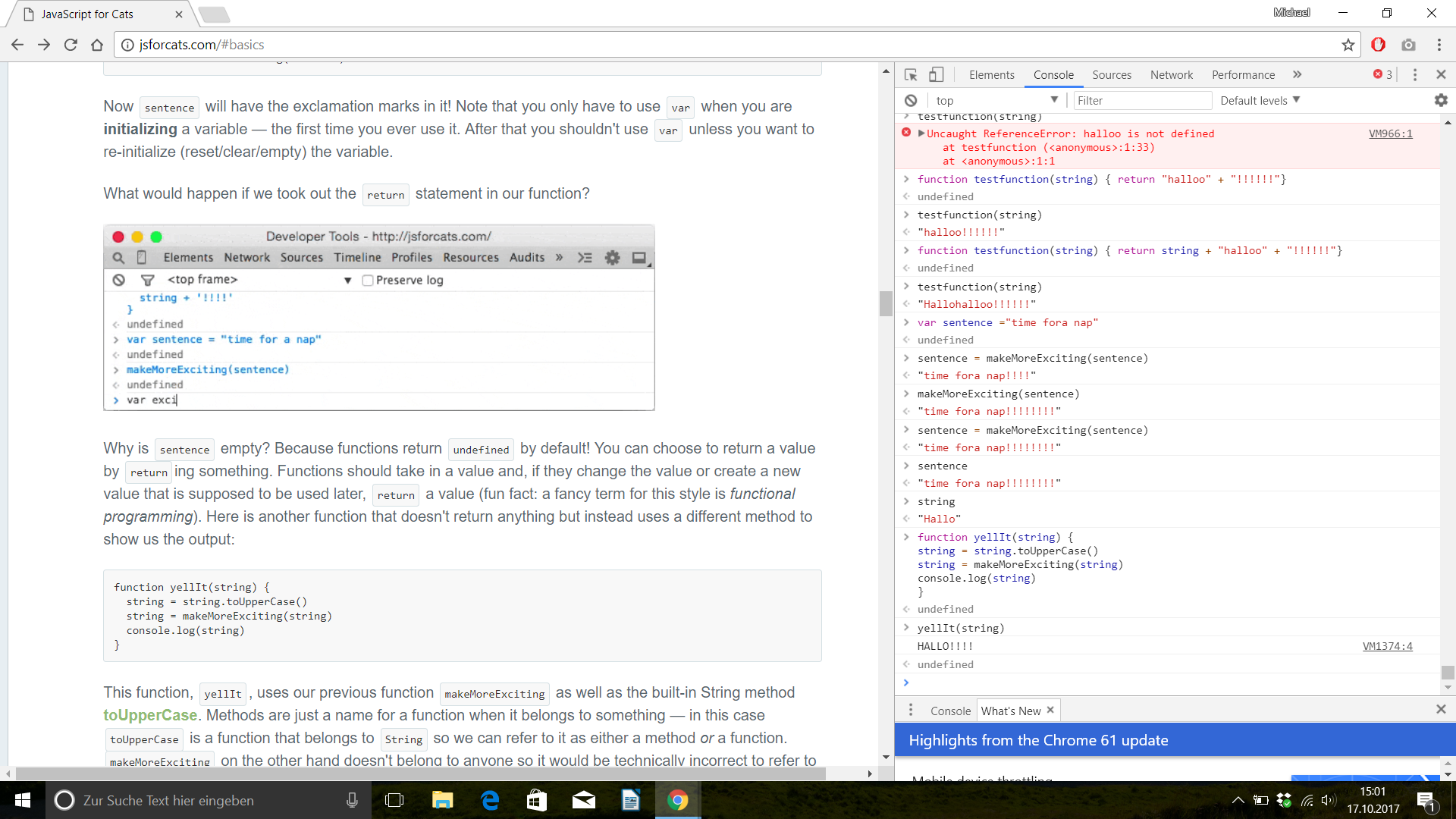Screen dimensions: 1456x819
Task: Select the drawer Console tab
Action: point(950,711)
